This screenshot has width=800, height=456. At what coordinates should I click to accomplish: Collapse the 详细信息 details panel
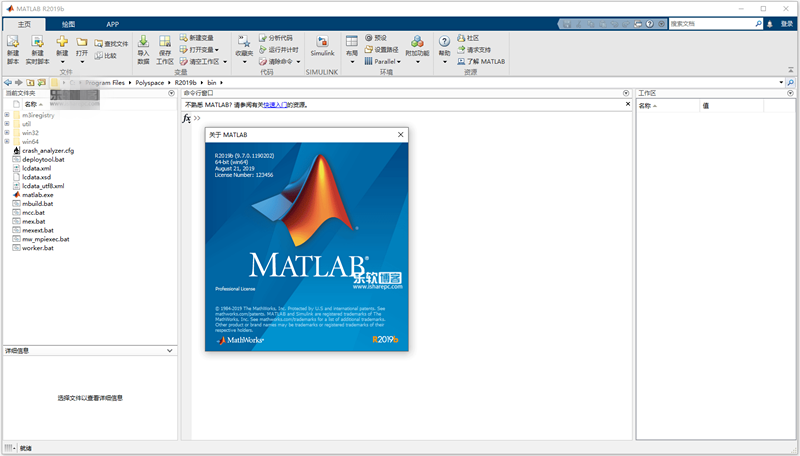click(x=170, y=351)
